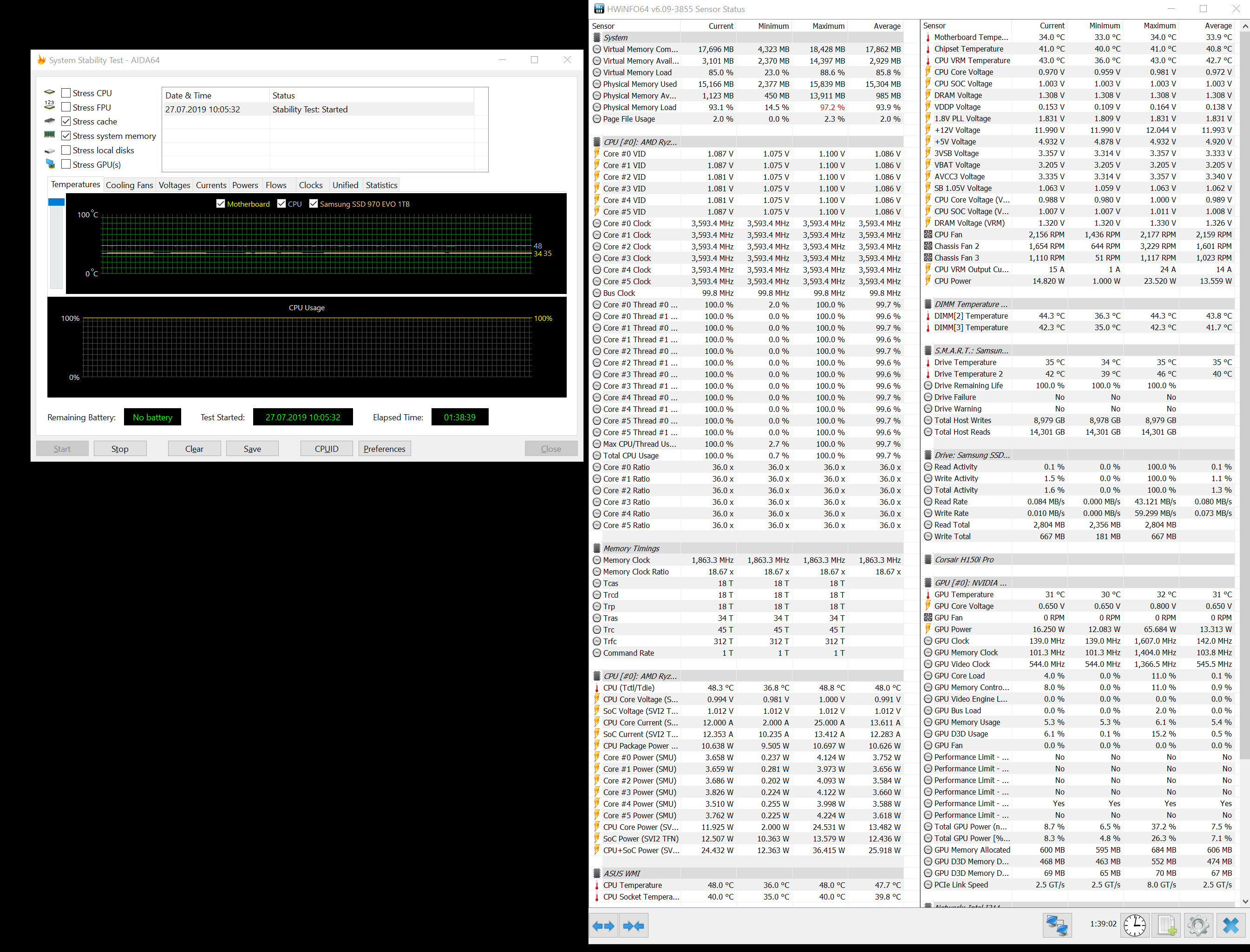Open the Statistics tab
Image resolution: width=1250 pixels, height=952 pixels.
[x=381, y=185]
